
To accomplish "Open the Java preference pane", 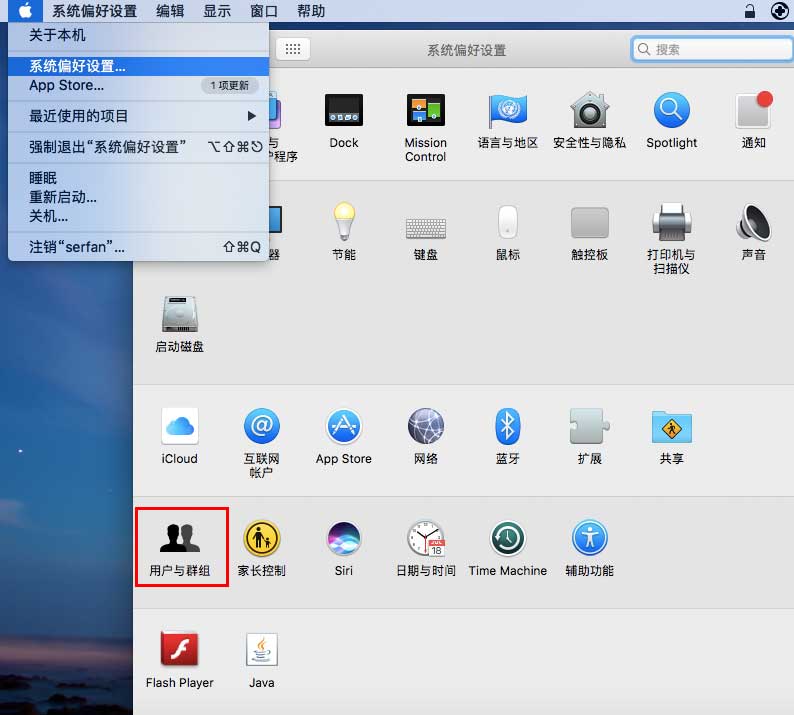I will 261,649.
